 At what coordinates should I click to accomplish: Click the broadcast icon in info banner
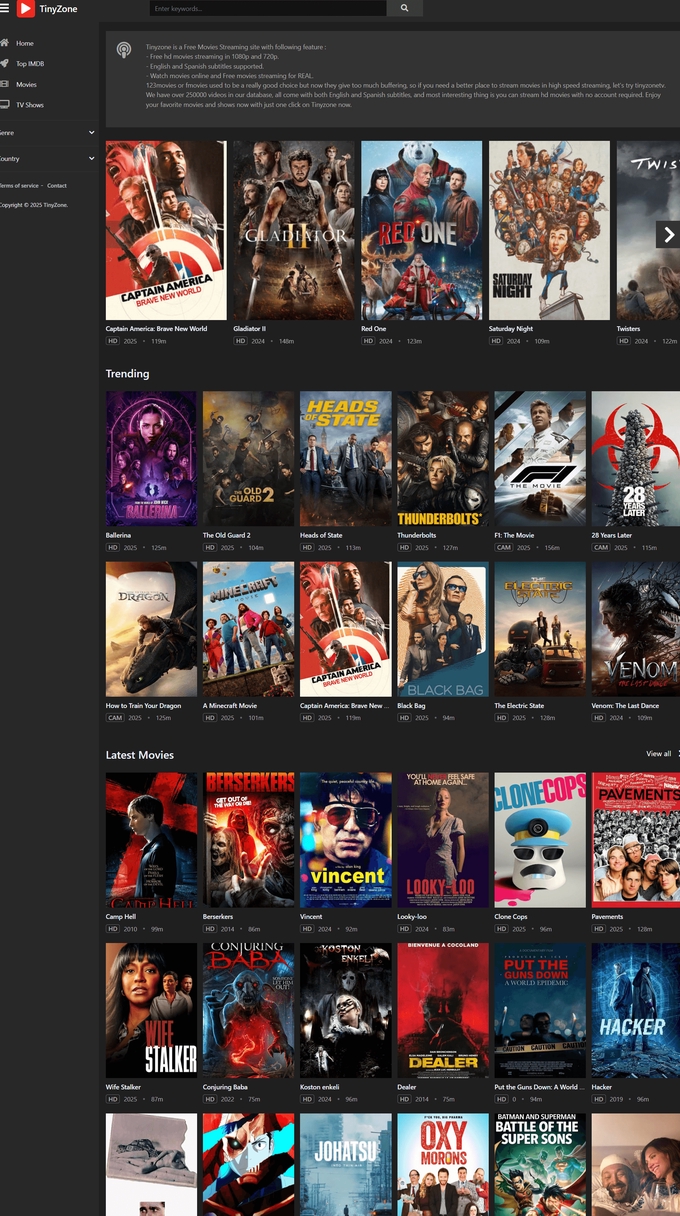click(124, 49)
